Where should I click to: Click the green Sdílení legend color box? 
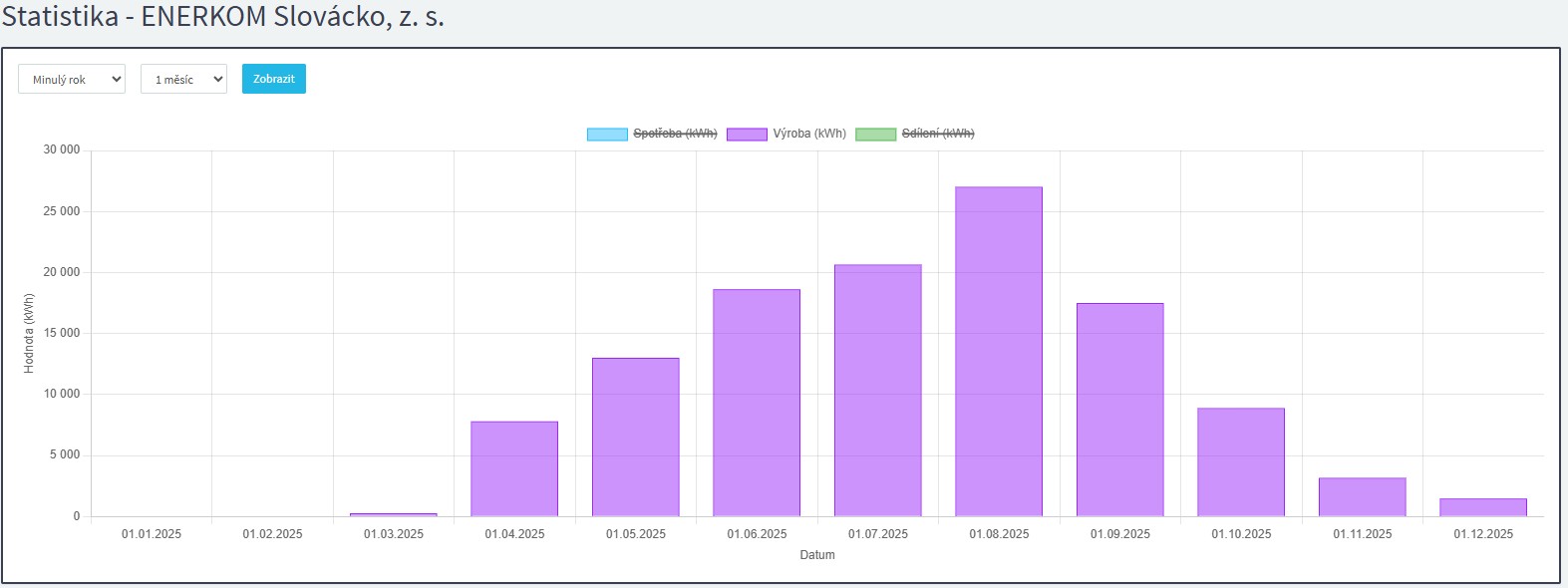pyautogui.click(x=875, y=135)
